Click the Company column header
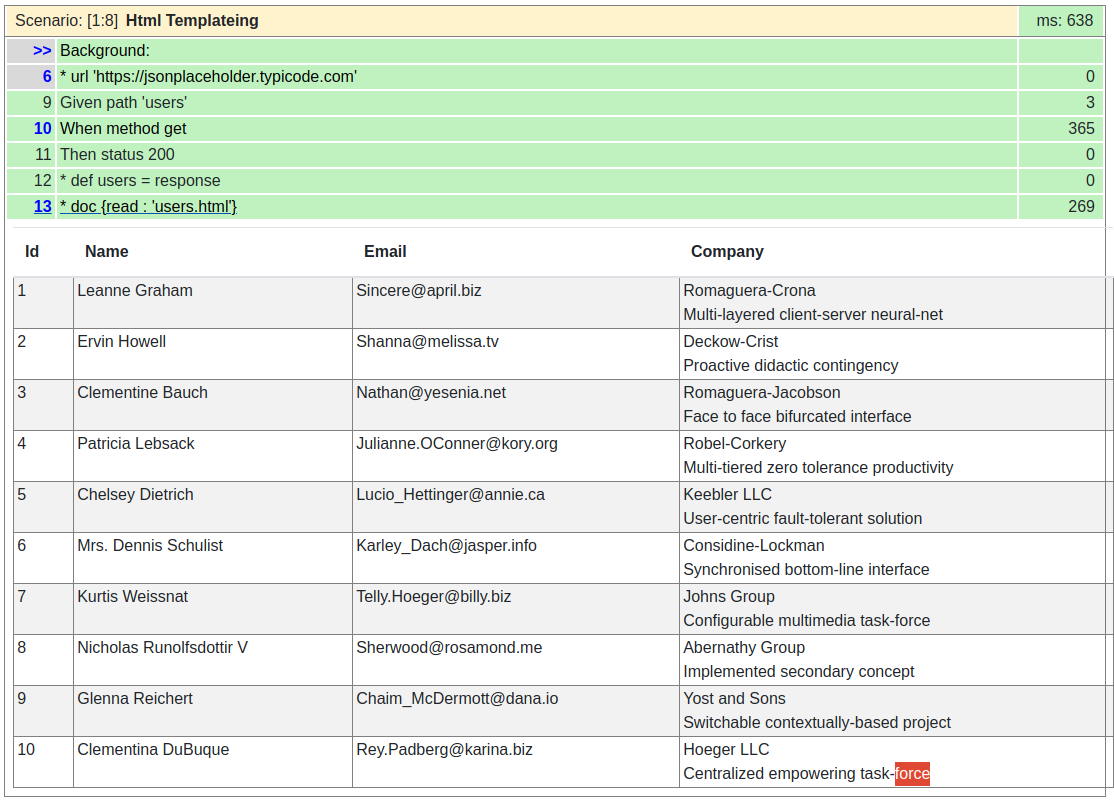The width and height of the screenshot is (1114, 801). tap(727, 251)
